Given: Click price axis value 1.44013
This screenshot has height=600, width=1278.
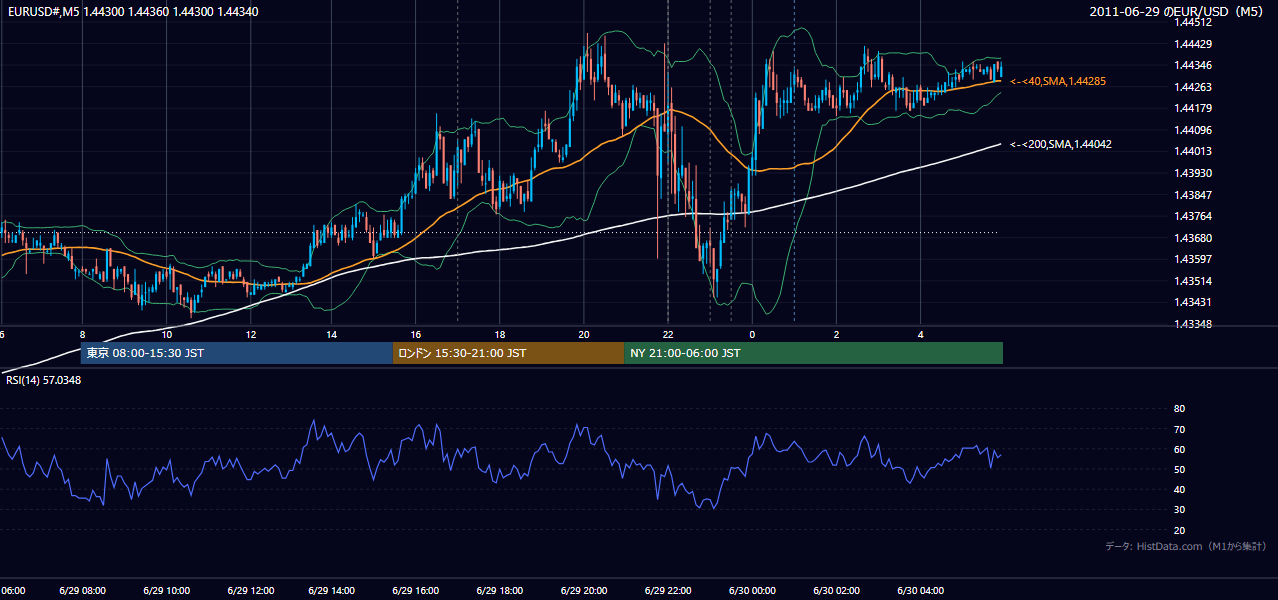Looking at the screenshot, I should (x=1193, y=151).
